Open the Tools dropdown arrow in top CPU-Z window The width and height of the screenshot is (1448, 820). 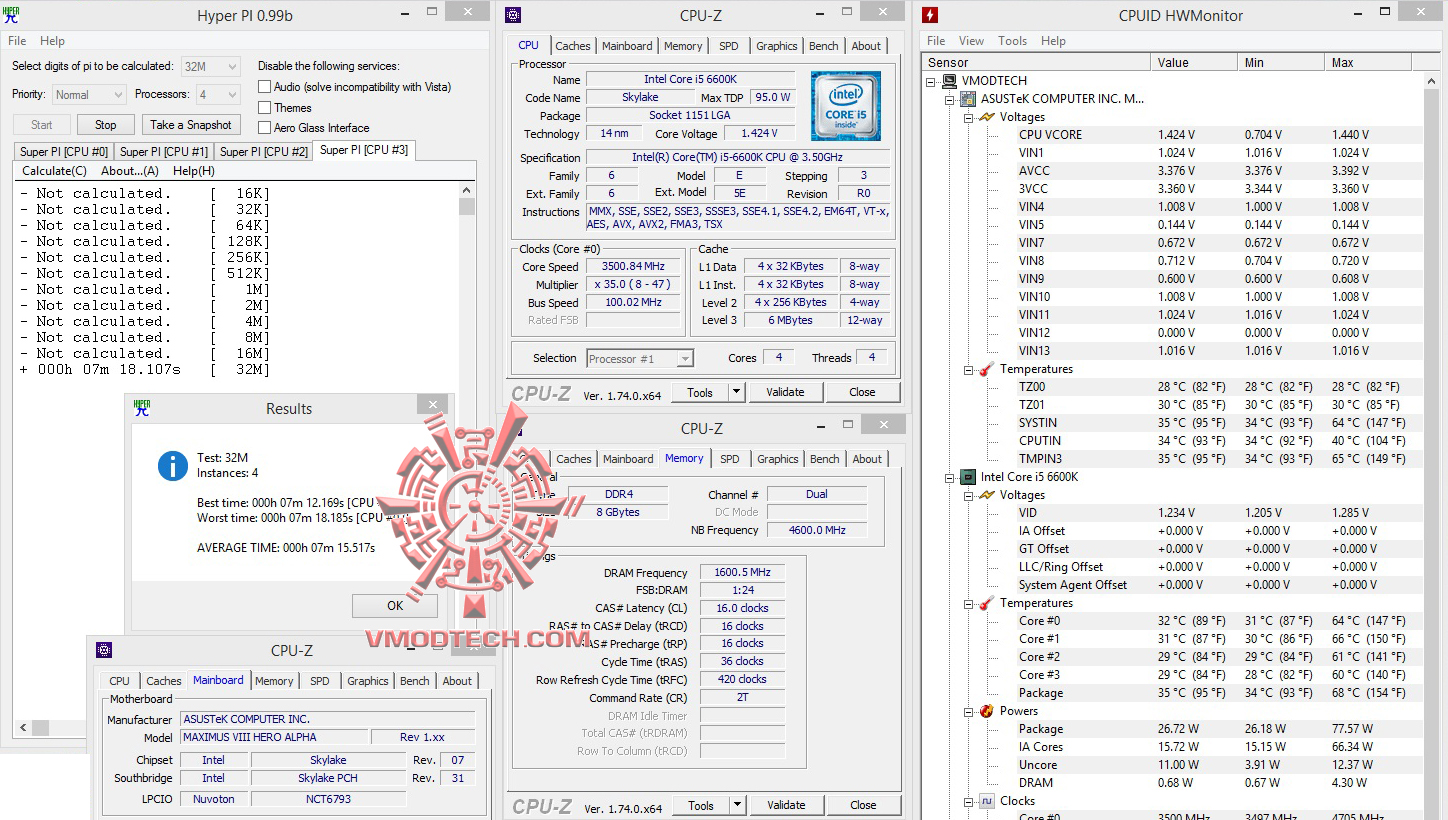click(736, 393)
